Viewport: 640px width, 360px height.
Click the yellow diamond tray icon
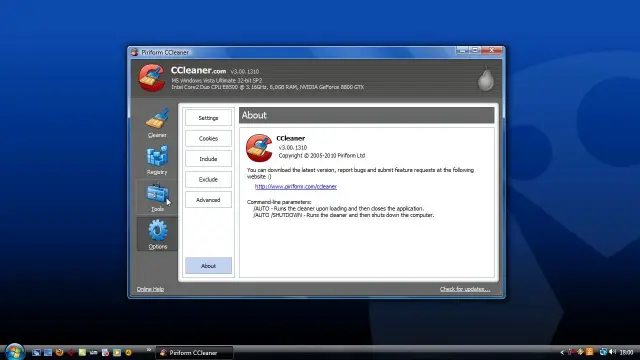tap(580, 351)
